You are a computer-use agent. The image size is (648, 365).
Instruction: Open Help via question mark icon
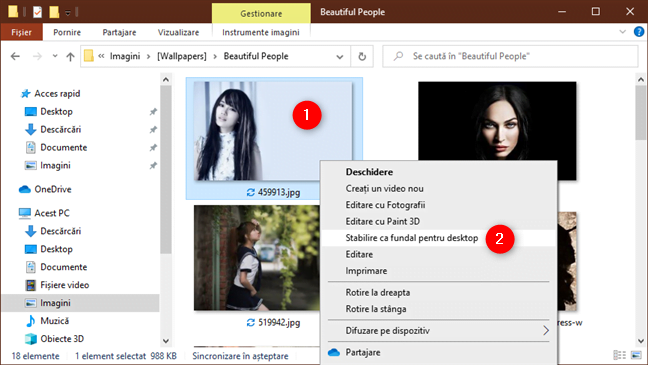coord(639,32)
